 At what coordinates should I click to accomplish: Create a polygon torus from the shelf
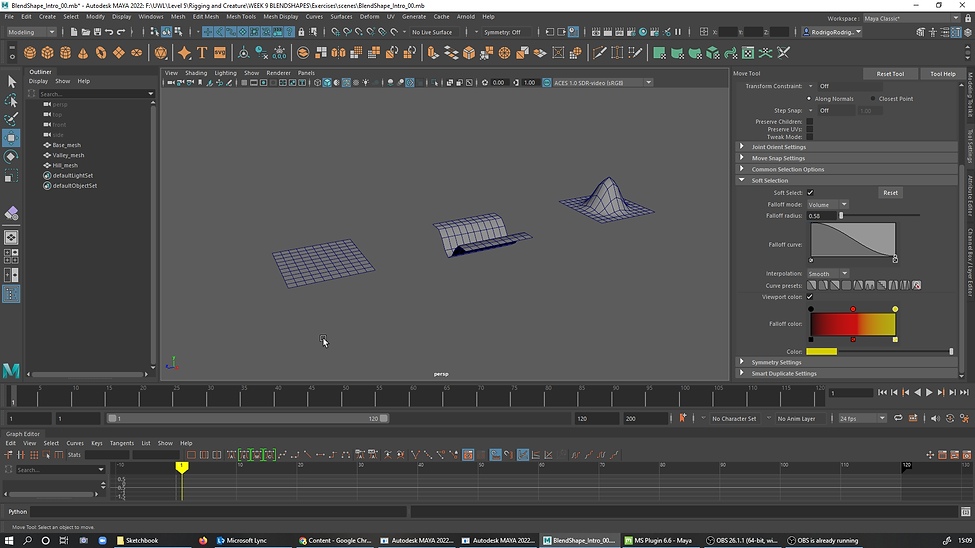click(101, 53)
